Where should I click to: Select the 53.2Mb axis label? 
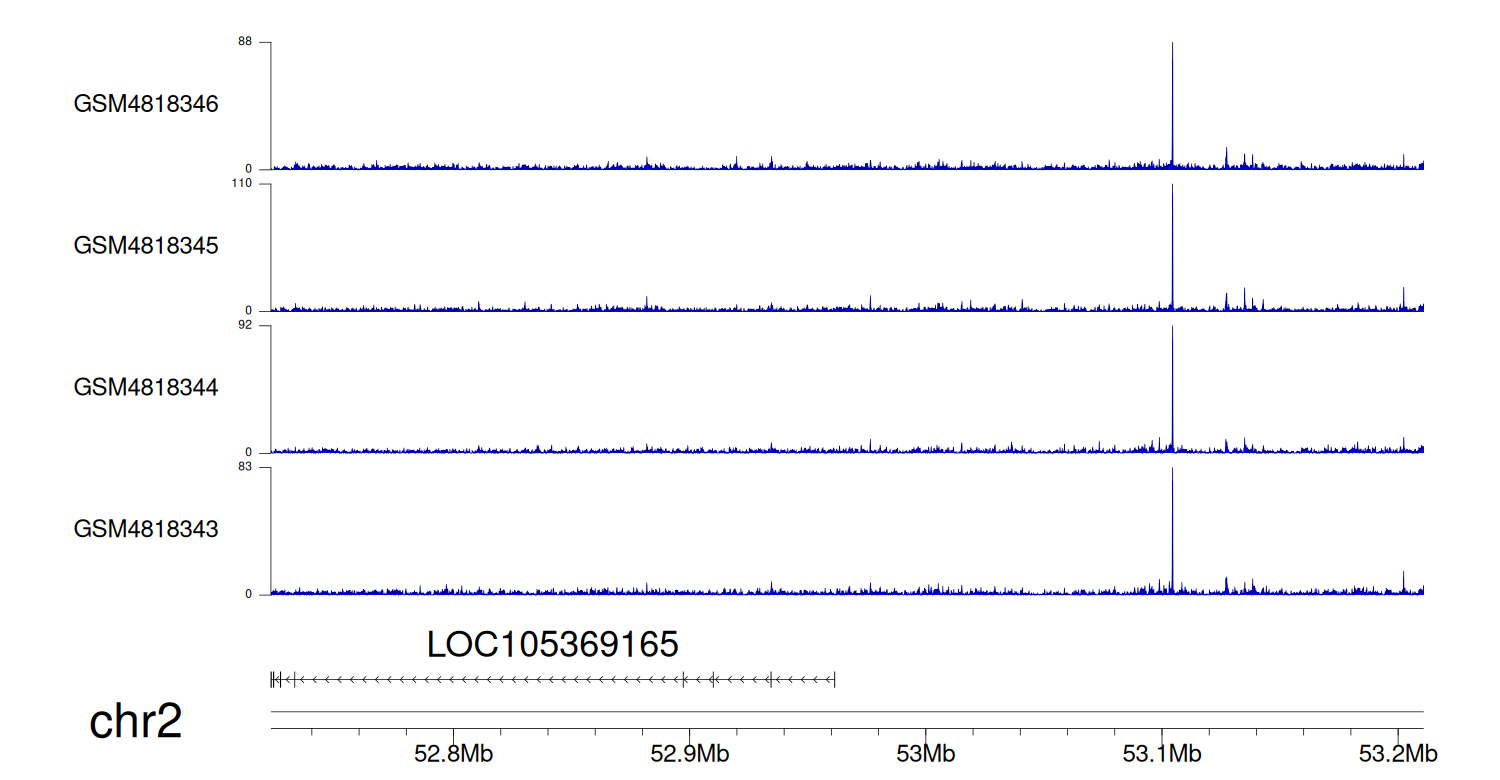1397,754
